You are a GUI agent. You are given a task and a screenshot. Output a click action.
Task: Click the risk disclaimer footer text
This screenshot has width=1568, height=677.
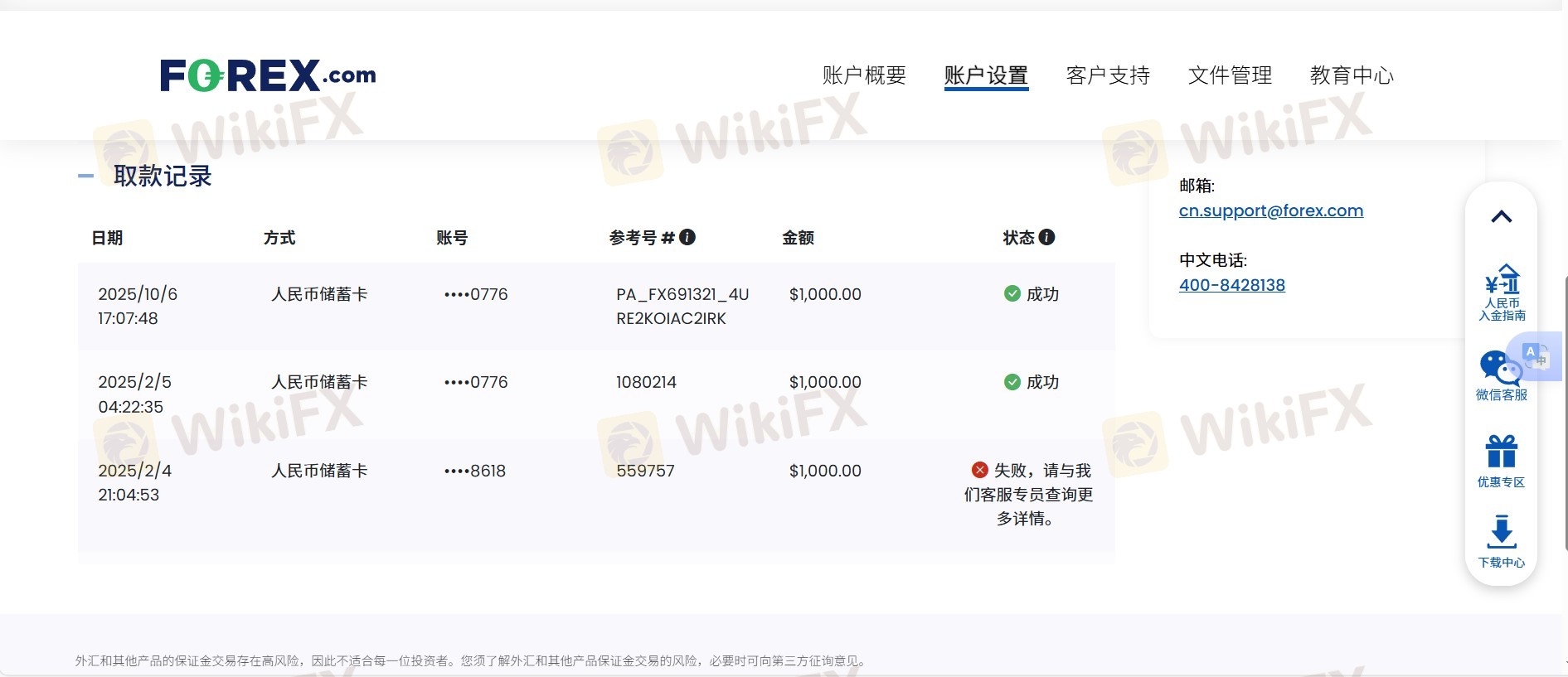point(472,660)
